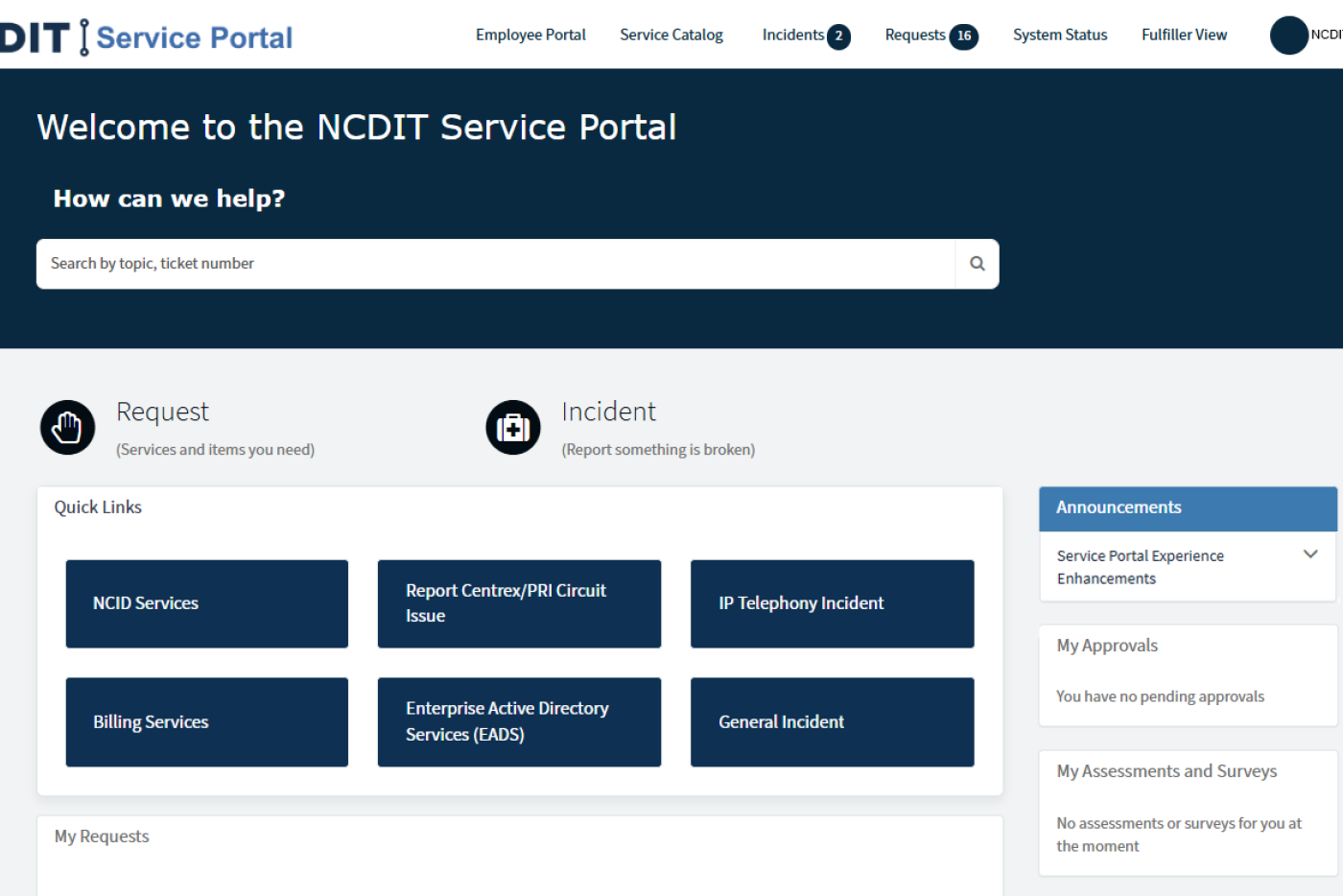1343x896 pixels.
Task: Click the user avatar circle
Action: coord(1289,35)
